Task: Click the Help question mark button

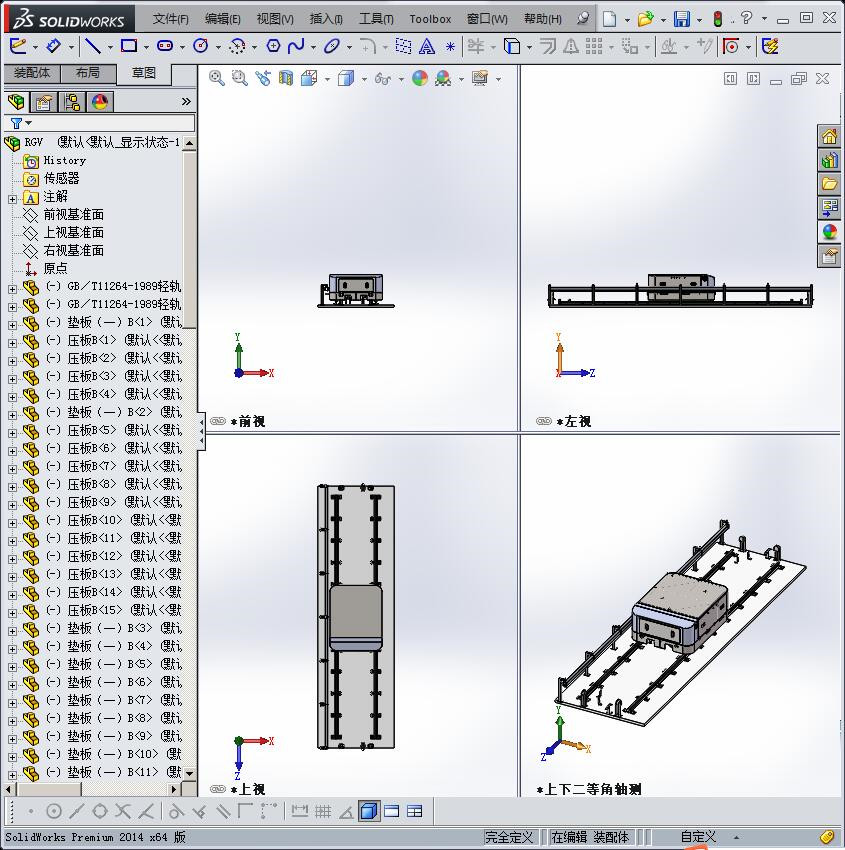Action: (x=746, y=18)
